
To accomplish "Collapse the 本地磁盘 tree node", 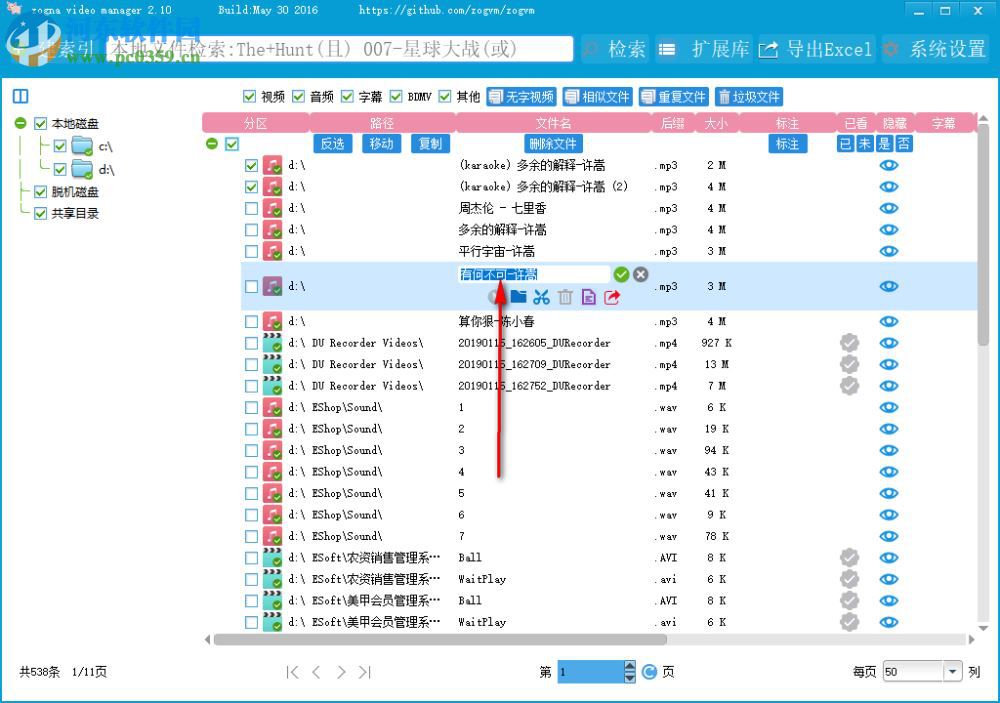I will [x=20, y=122].
